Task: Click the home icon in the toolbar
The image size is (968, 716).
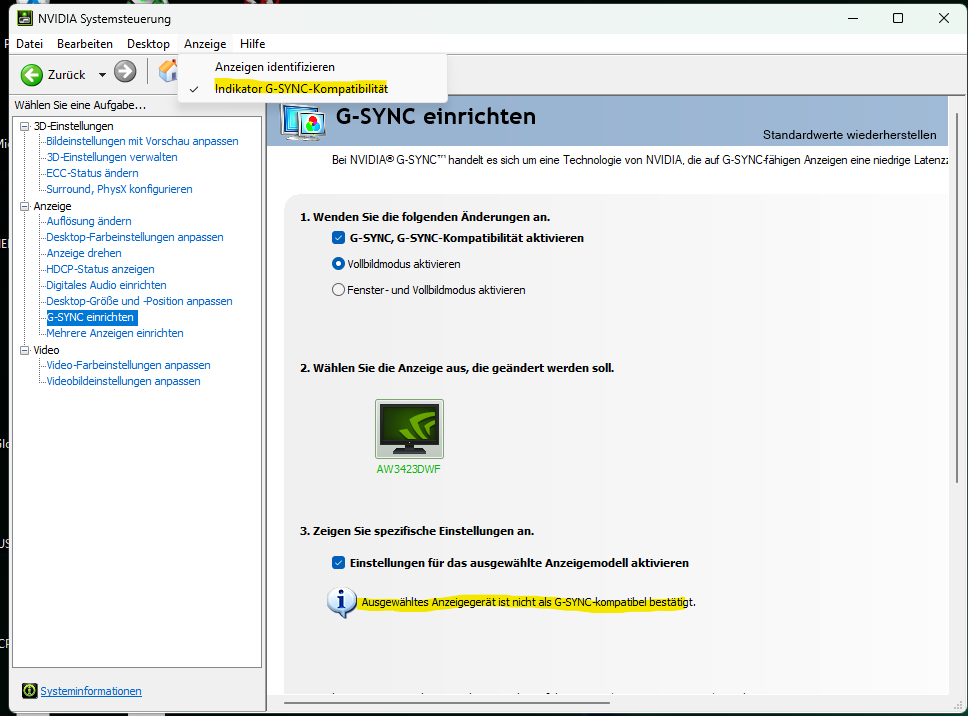Action: (x=168, y=71)
